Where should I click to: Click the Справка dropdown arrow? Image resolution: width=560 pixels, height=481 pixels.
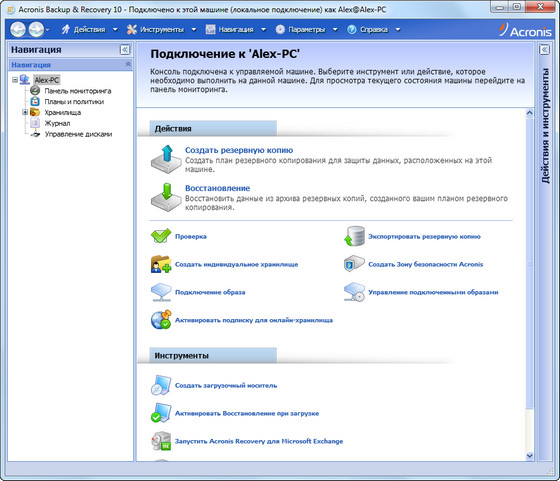coord(398,30)
